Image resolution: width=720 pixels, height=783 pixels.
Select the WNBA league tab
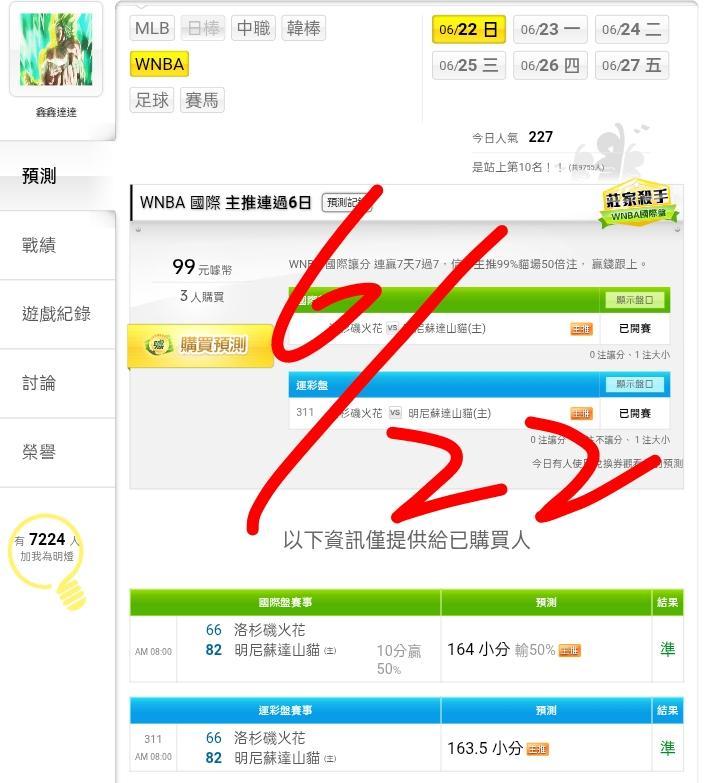click(159, 64)
